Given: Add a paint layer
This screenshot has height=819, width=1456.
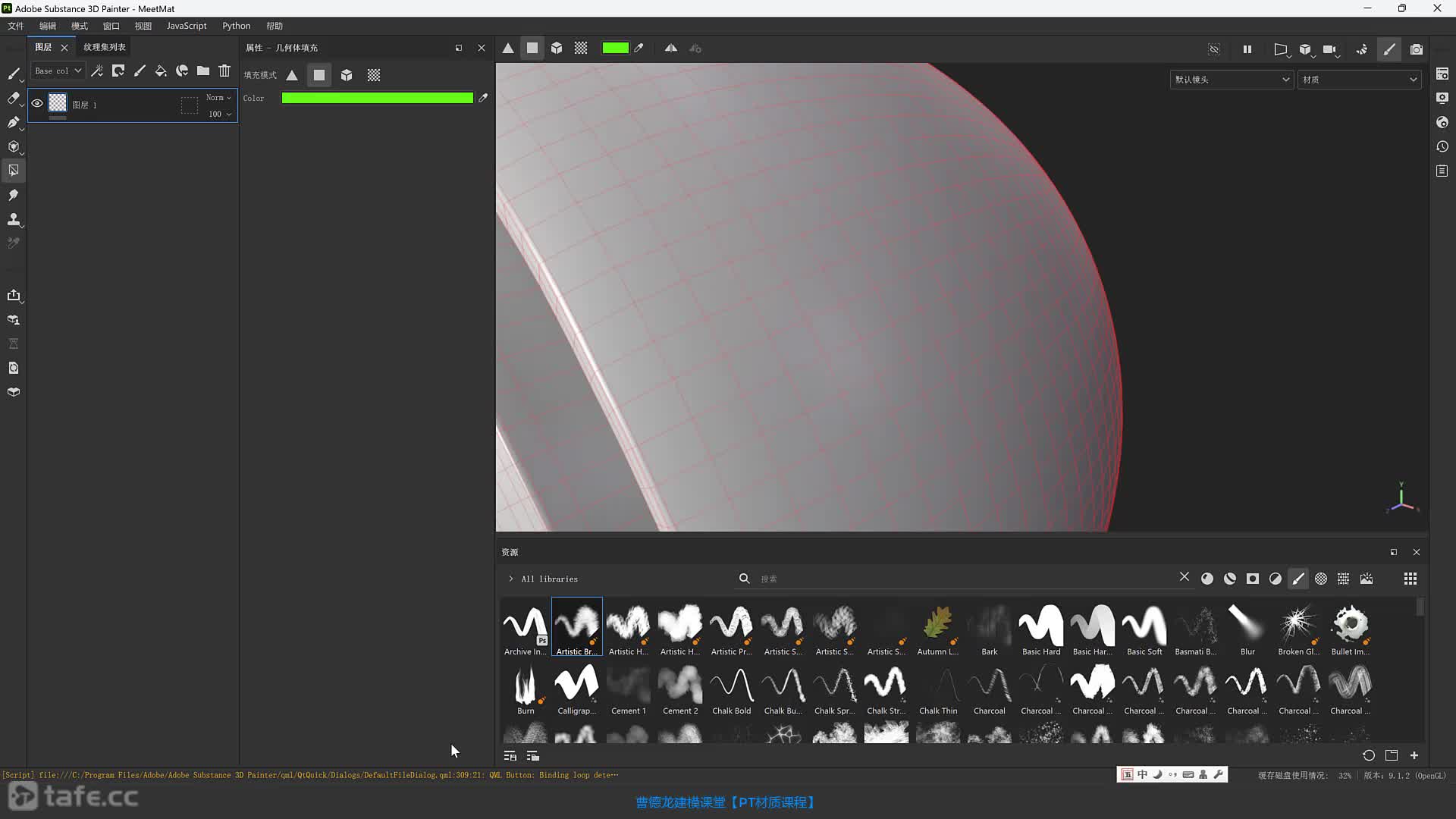Looking at the screenshot, I should pyautogui.click(x=140, y=71).
